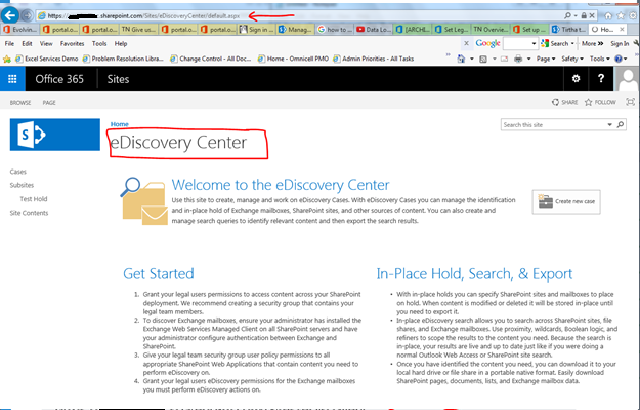Click the Focus on Content icon
The height and width of the screenshot is (410, 640).
coord(631,102)
